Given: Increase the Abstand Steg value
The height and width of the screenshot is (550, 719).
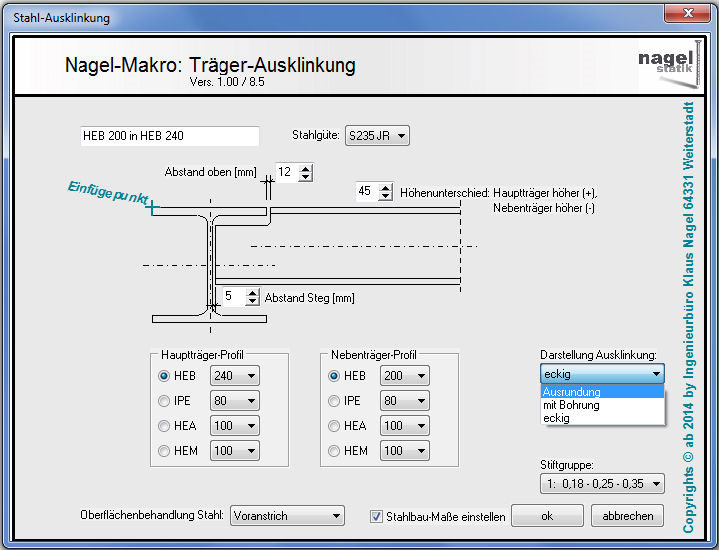Looking at the screenshot, I should click(250, 292).
